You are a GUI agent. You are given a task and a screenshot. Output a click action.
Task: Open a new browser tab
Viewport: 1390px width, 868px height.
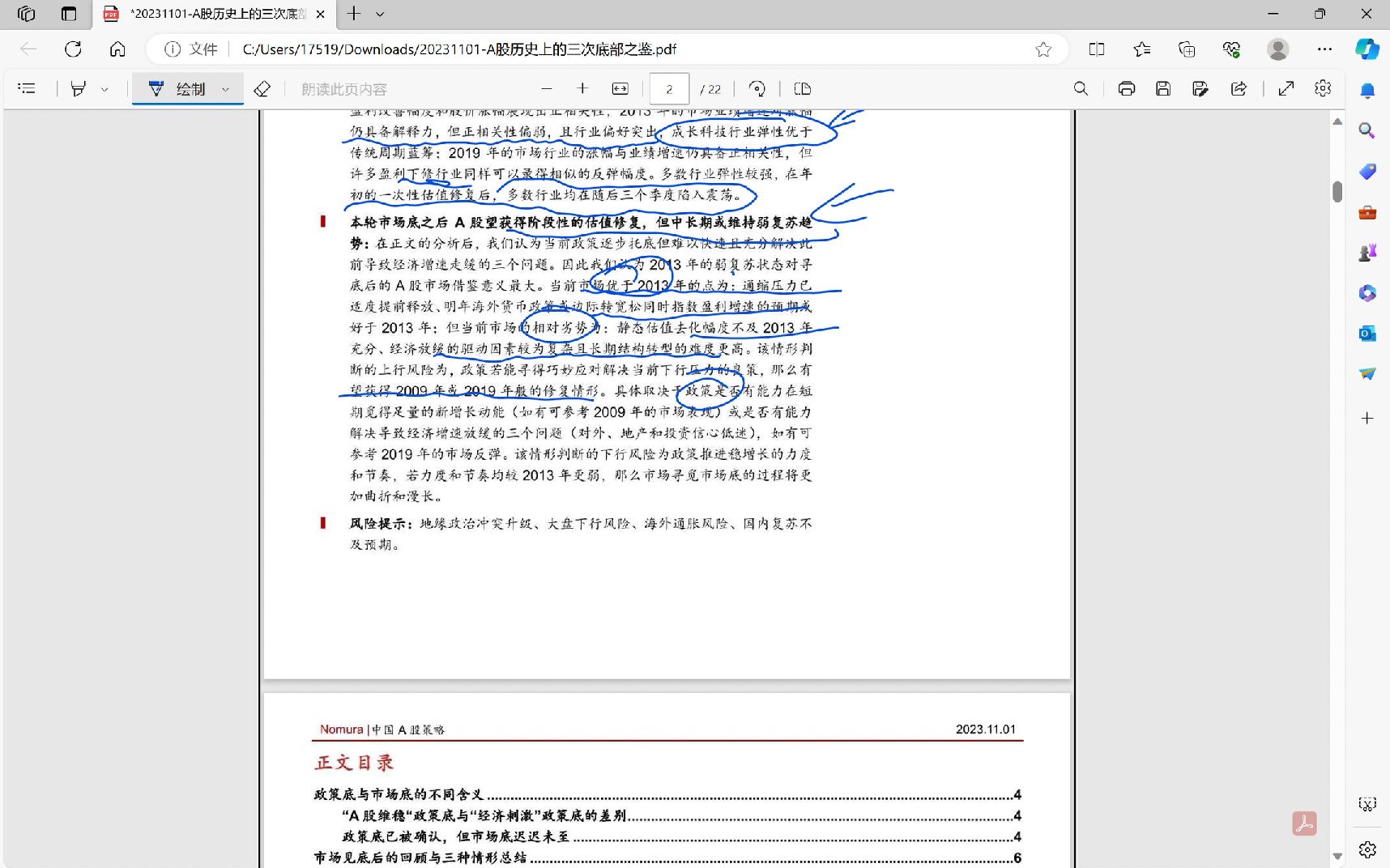click(354, 14)
